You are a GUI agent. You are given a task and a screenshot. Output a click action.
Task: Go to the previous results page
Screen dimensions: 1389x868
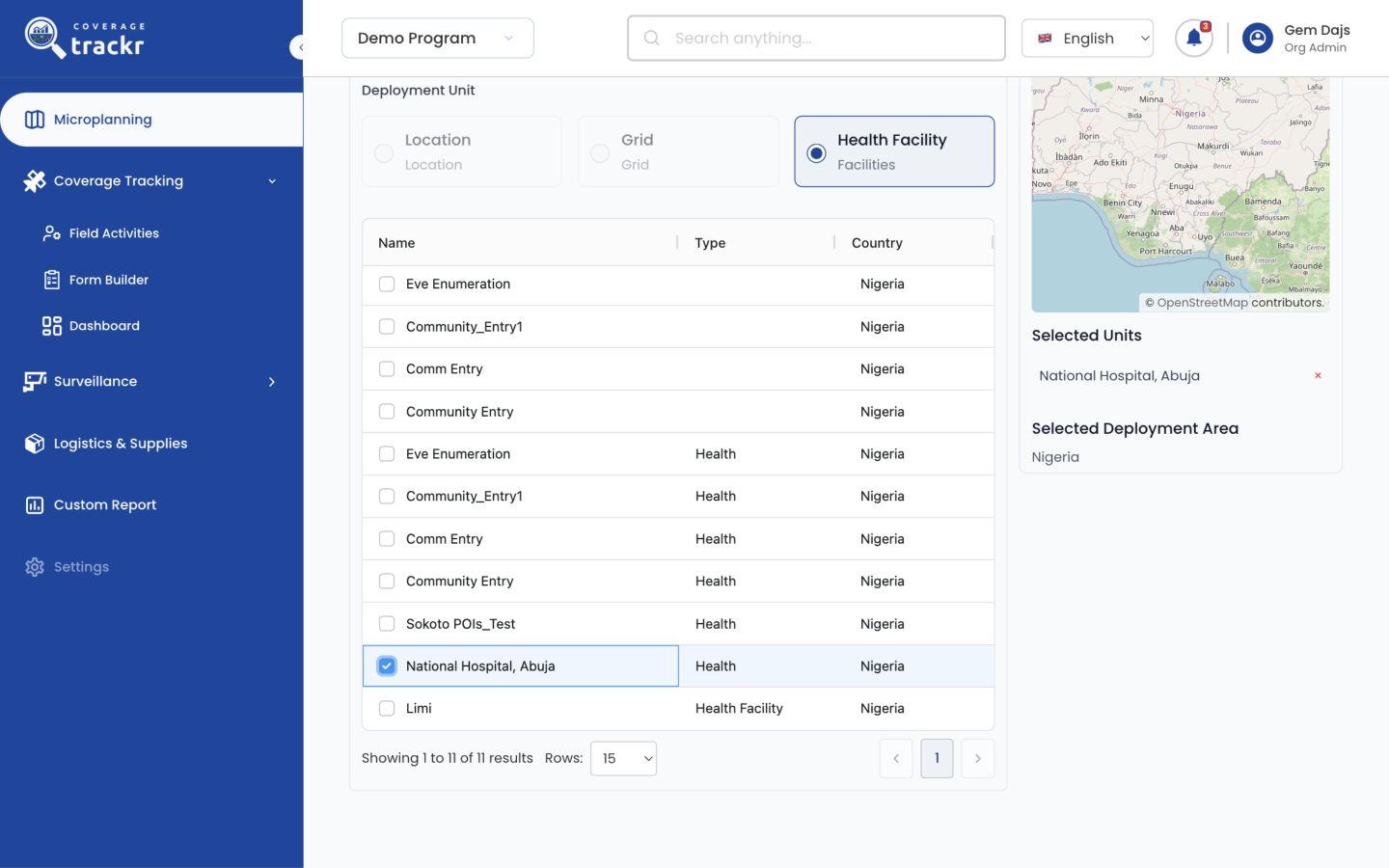[x=896, y=759]
